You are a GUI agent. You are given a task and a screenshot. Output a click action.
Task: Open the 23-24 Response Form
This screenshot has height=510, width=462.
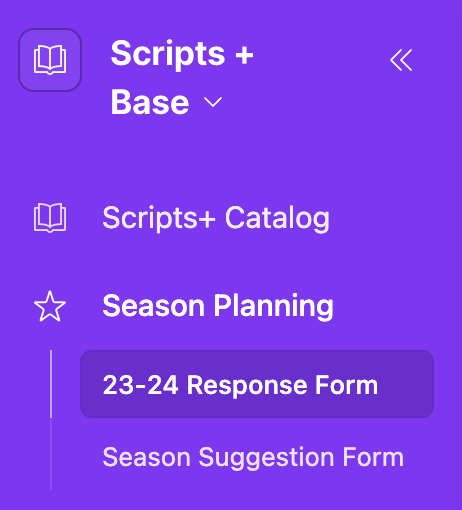coord(257,384)
